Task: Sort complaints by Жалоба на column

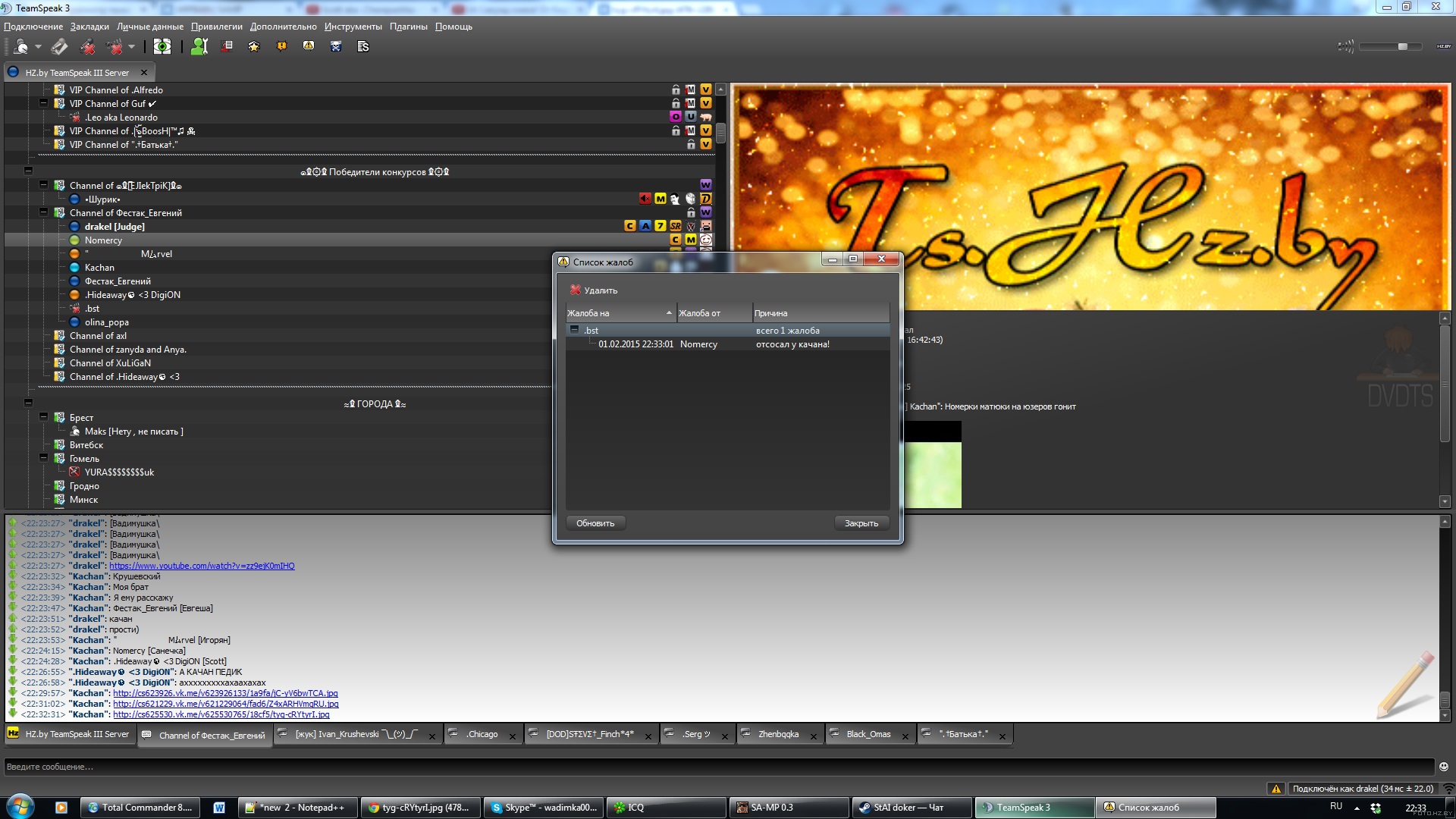Action: click(620, 313)
